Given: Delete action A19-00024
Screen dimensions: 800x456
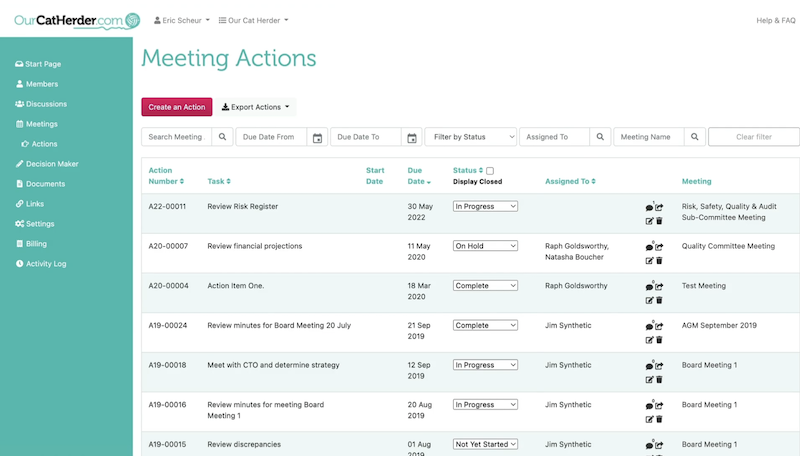Looking at the screenshot, I should (x=659, y=340).
